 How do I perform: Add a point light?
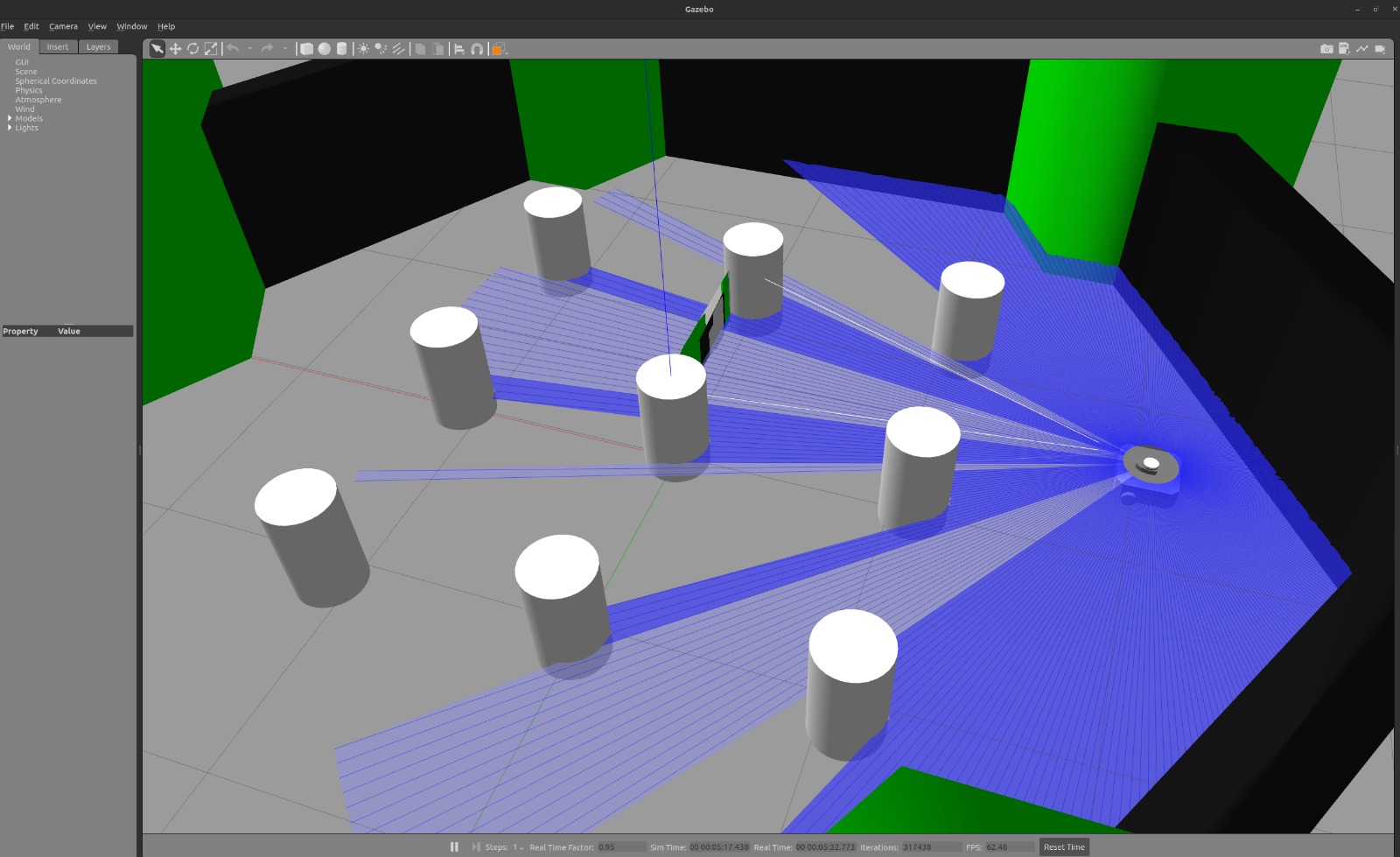[x=363, y=48]
